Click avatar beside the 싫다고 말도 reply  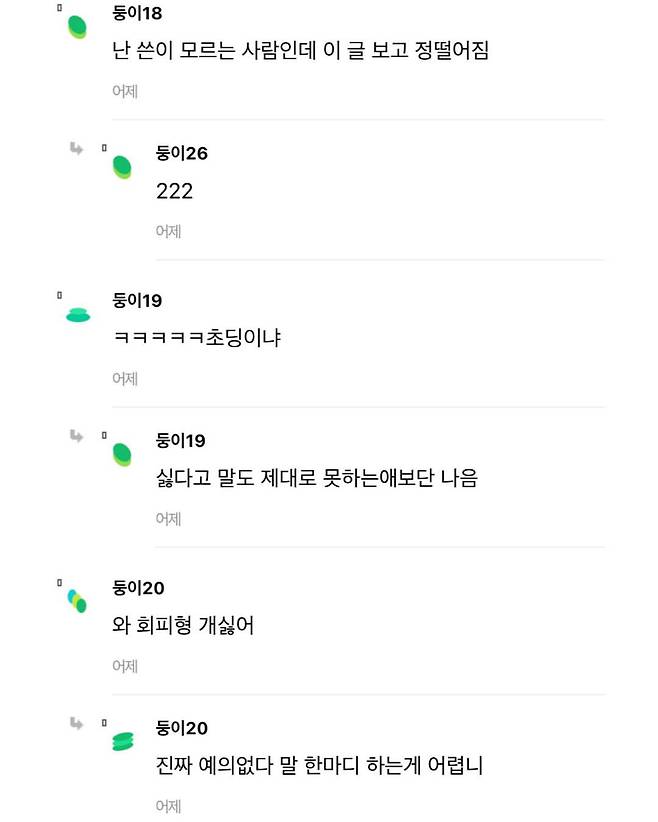(122, 455)
